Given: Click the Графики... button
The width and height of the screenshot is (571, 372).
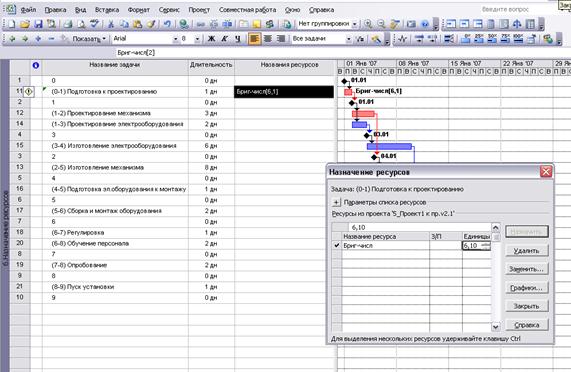Looking at the screenshot, I should click(x=527, y=288).
